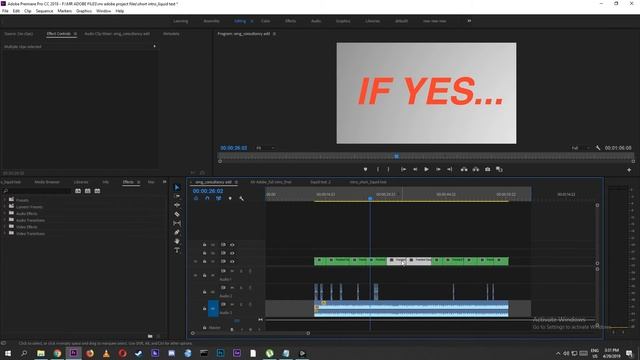Image resolution: width=640 pixels, height=360 pixels.
Task: Step forward one frame in program monitor
Action: (x=438, y=169)
